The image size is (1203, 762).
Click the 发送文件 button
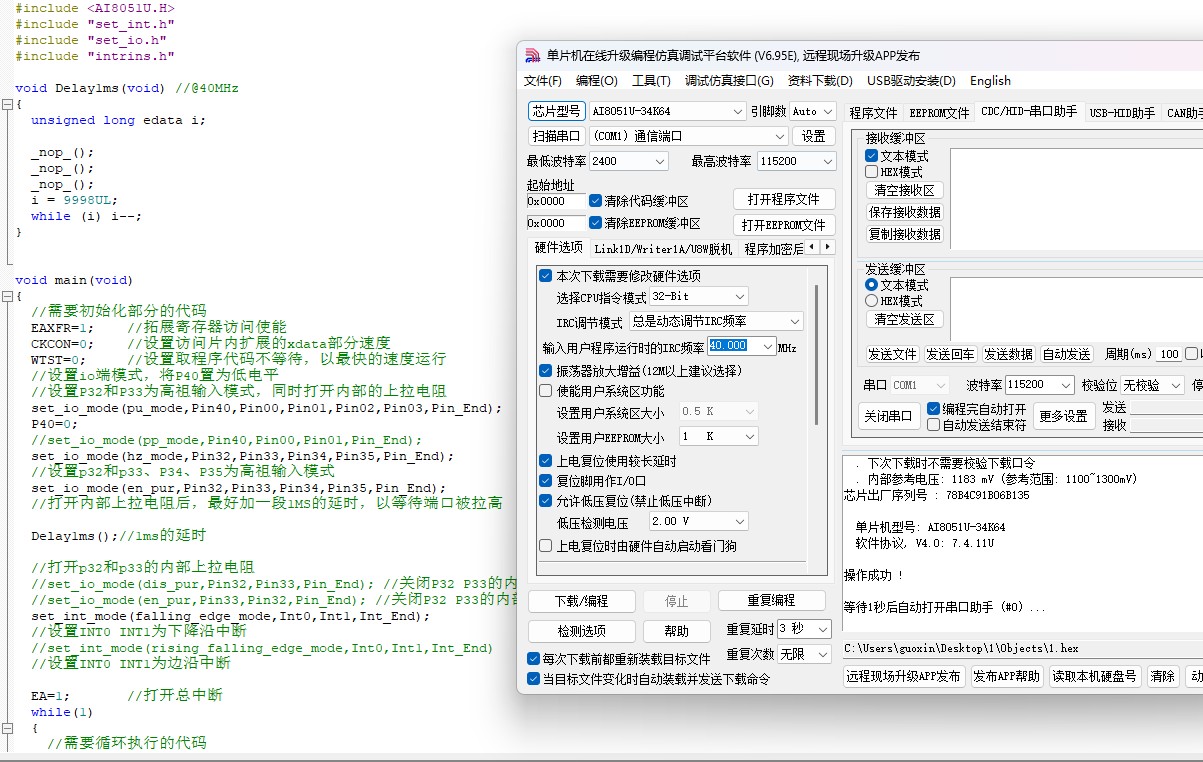pos(892,354)
